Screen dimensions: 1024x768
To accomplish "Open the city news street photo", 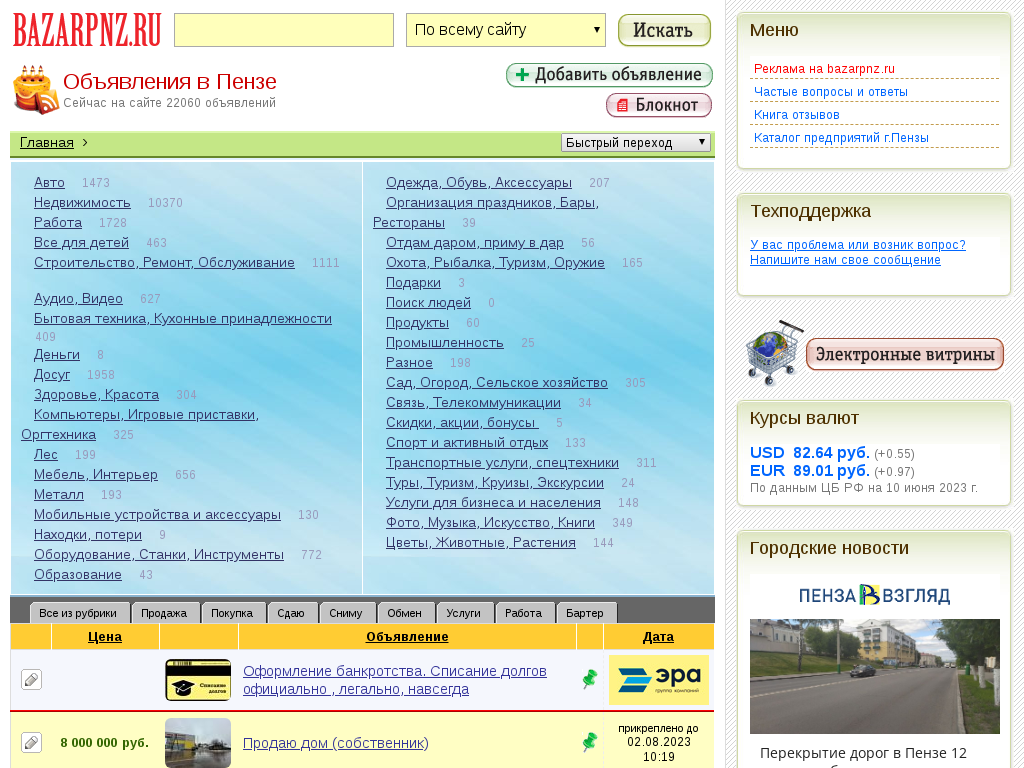I will tap(874, 677).
